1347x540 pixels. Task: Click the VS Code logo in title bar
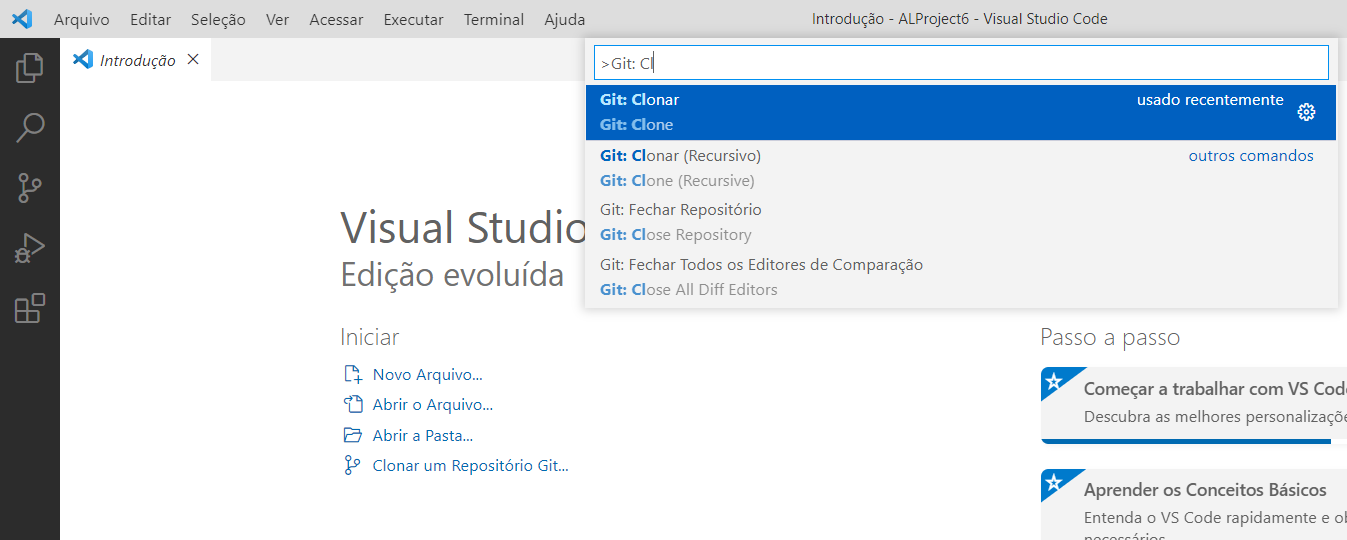pos(22,19)
